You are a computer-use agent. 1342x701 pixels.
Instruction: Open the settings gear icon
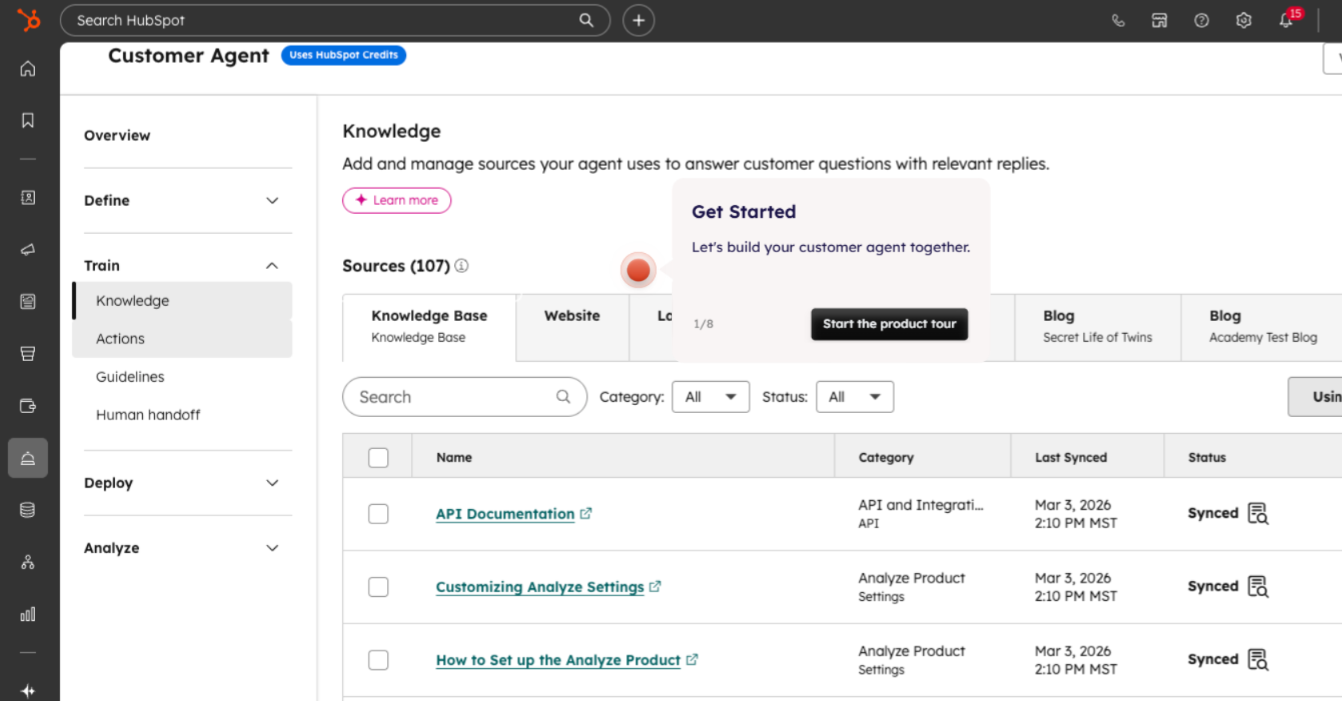[1244, 20]
